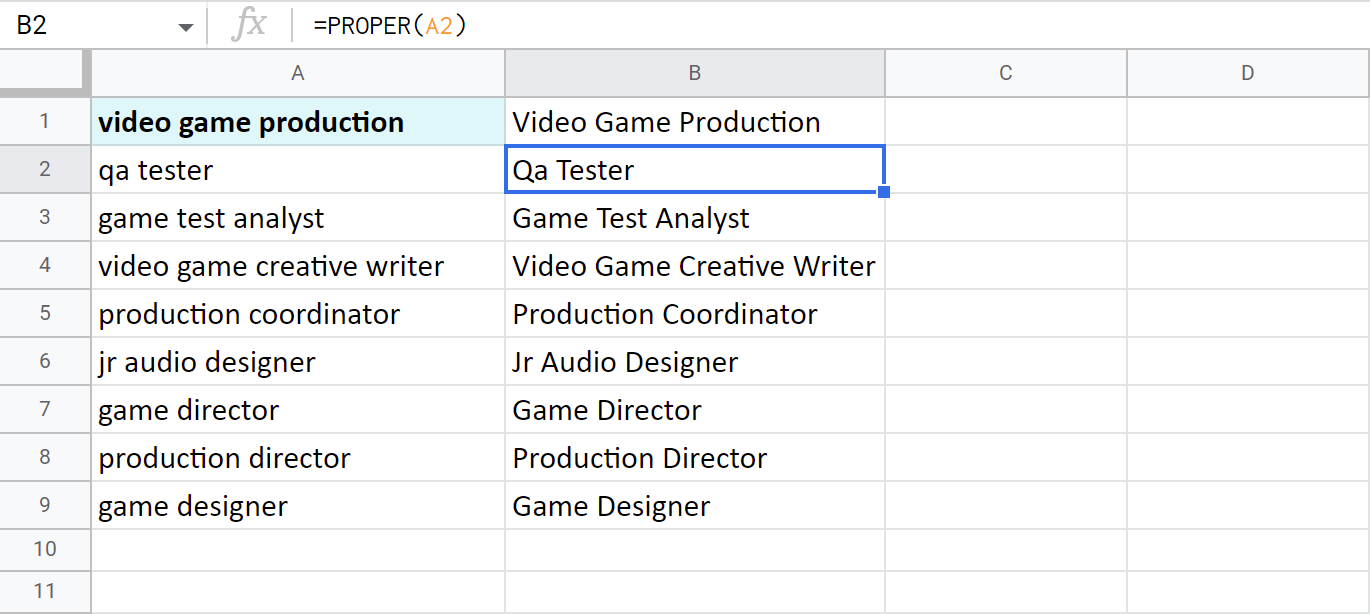Click the 'Production Director' cell
The image size is (1370, 614).
click(x=694, y=458)
